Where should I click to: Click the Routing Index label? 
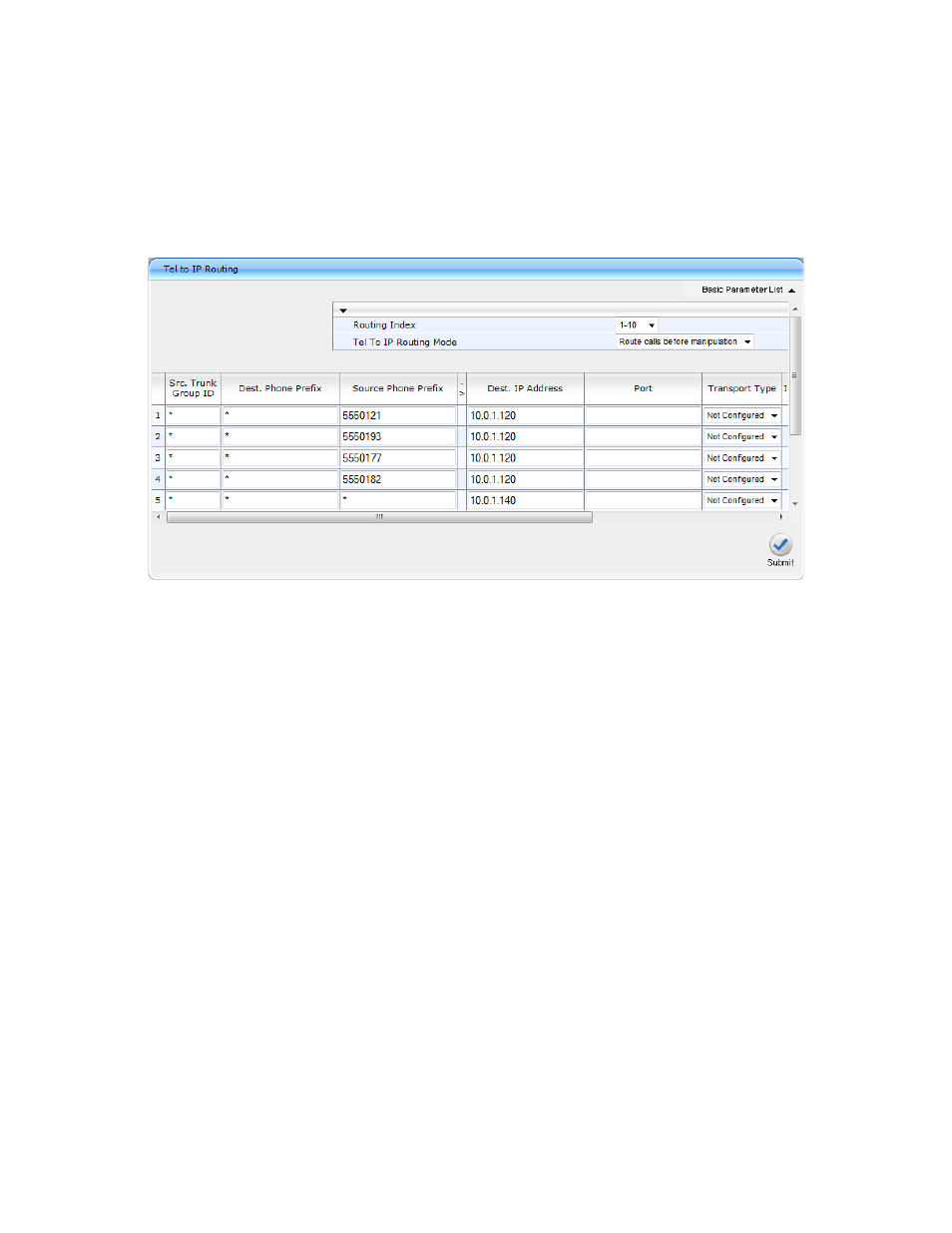click(x=384, y=324)
